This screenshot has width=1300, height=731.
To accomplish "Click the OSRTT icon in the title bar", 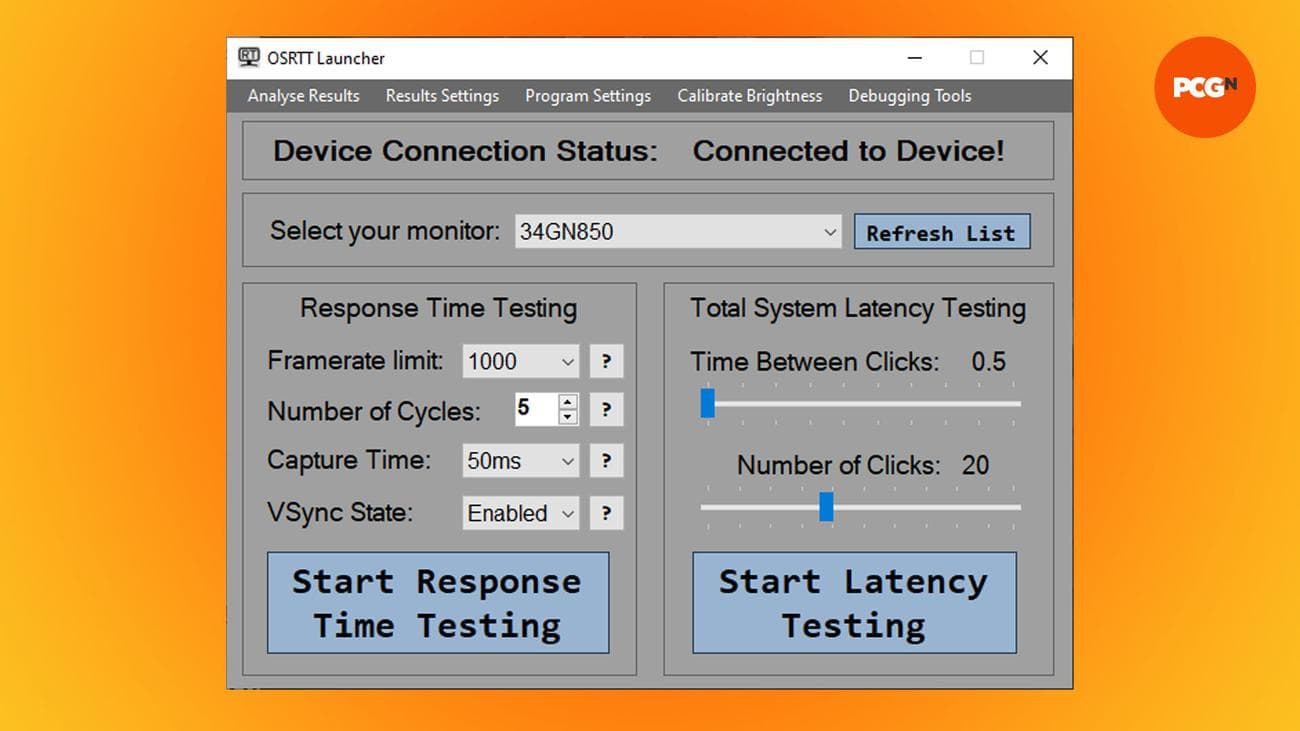I will pos(251,58).
